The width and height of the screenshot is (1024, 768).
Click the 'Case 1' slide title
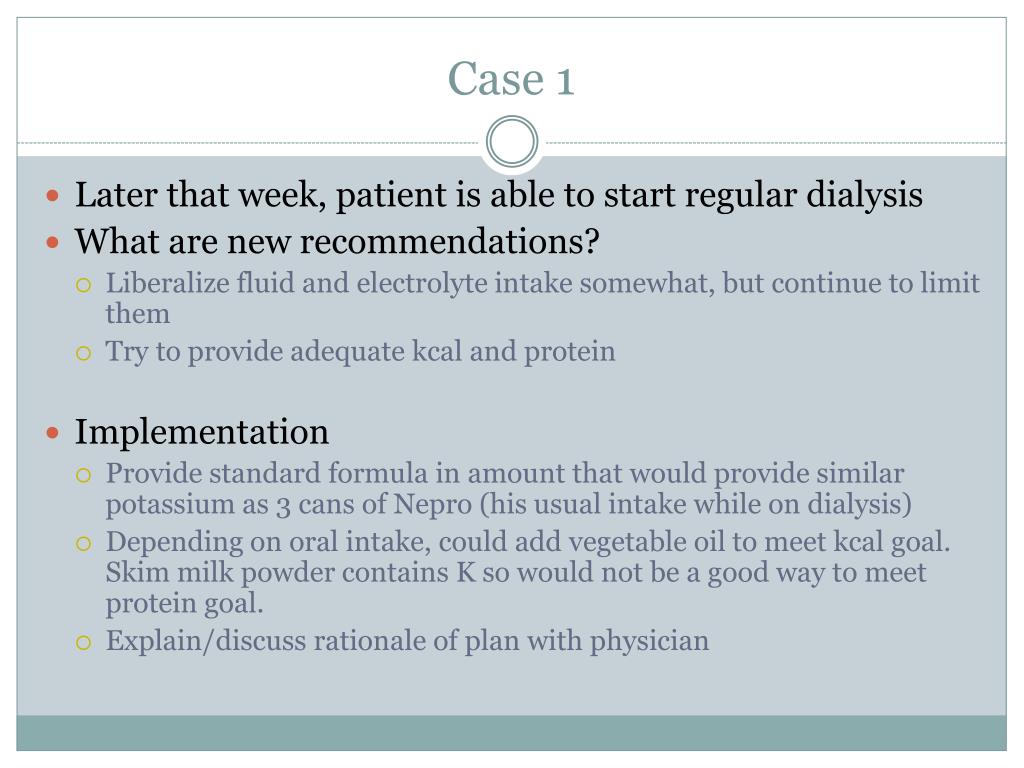[x=511, y=80]
